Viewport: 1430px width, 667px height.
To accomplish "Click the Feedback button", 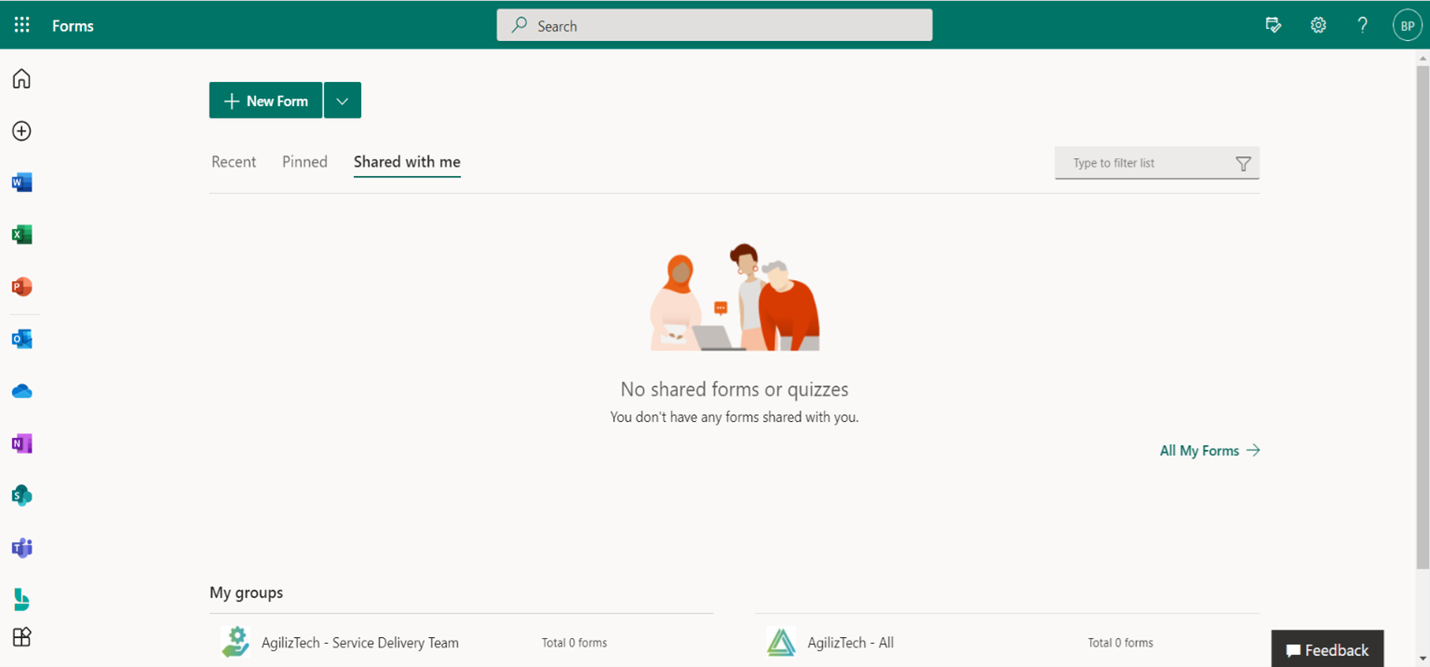I will tap(1327, 650).
